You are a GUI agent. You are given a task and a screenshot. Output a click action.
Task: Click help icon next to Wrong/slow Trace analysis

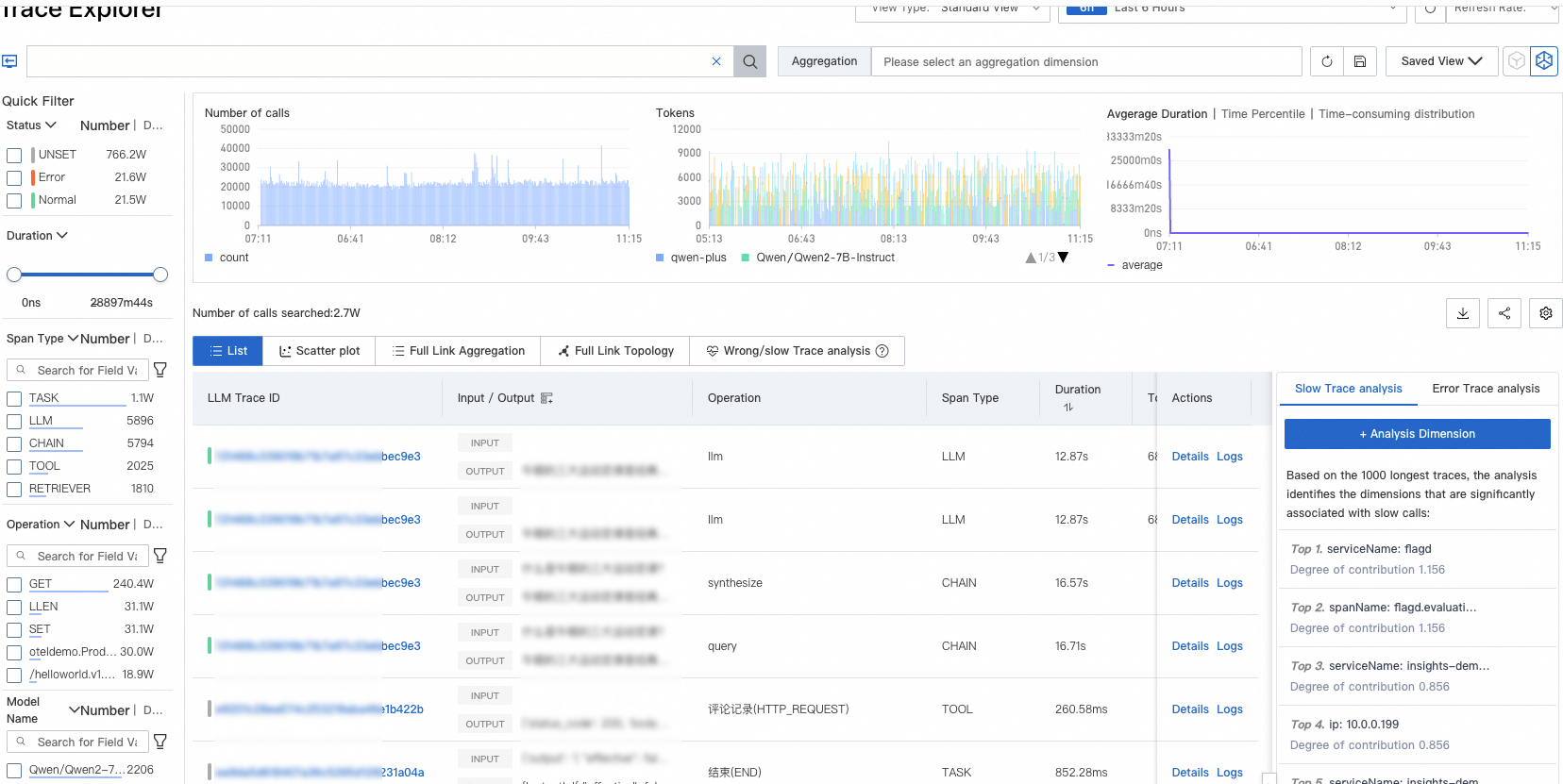(882, 351)
